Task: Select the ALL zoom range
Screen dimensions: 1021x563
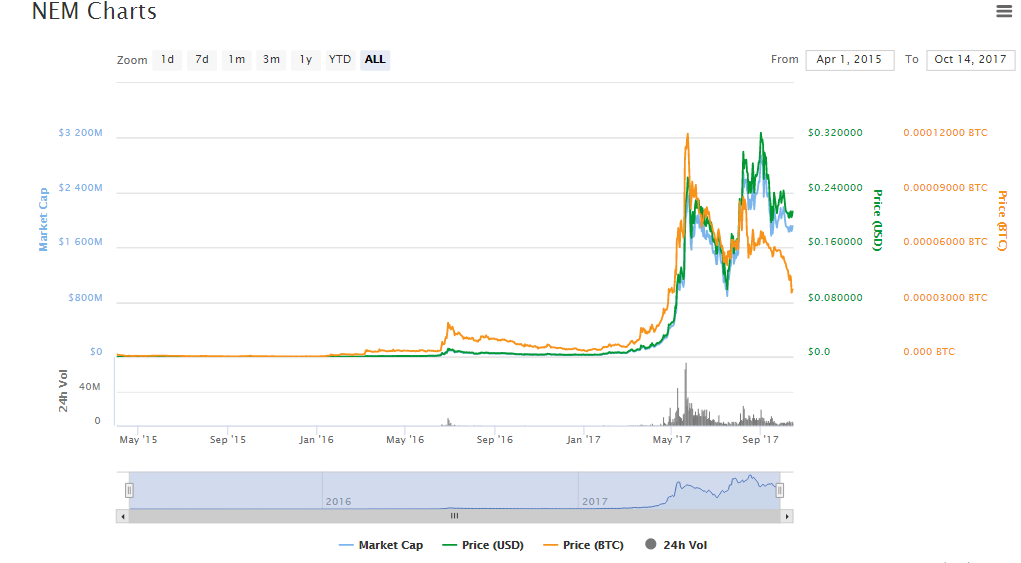Action: [x=375, y=60]
